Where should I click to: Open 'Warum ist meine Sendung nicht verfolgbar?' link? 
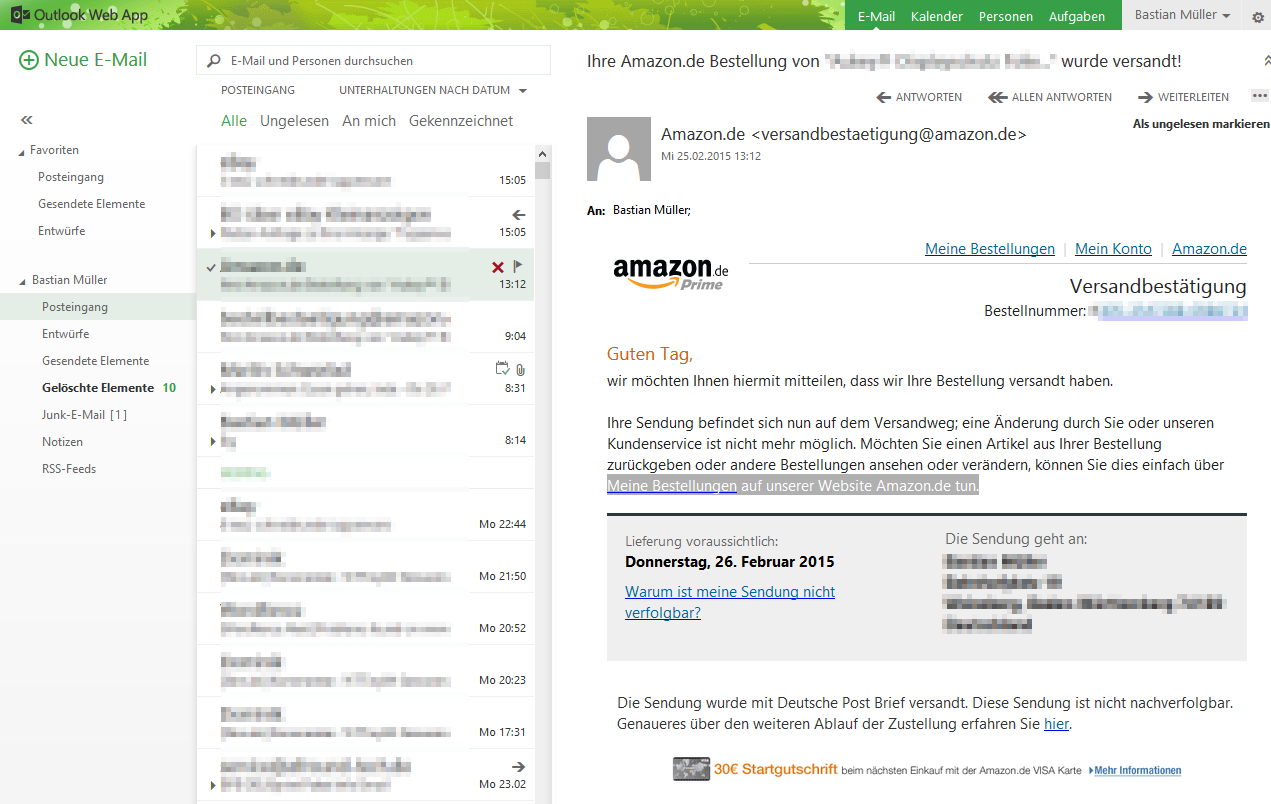pos(730,602)
